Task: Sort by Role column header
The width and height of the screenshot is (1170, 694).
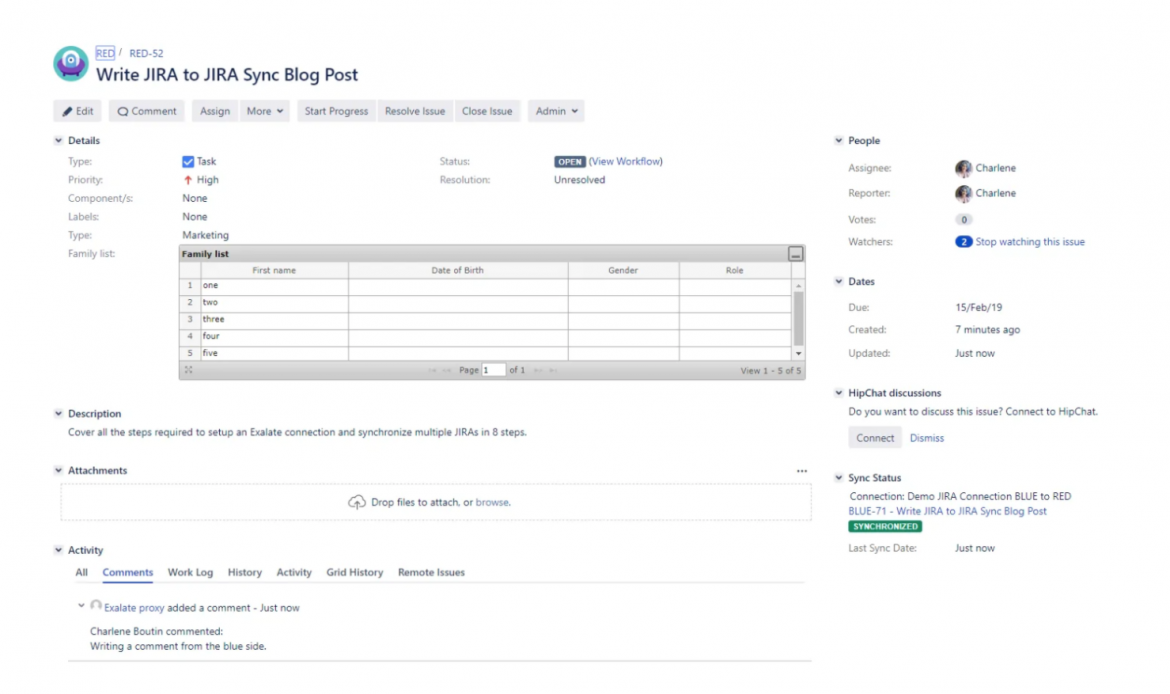Action: [x=735, y=270]
